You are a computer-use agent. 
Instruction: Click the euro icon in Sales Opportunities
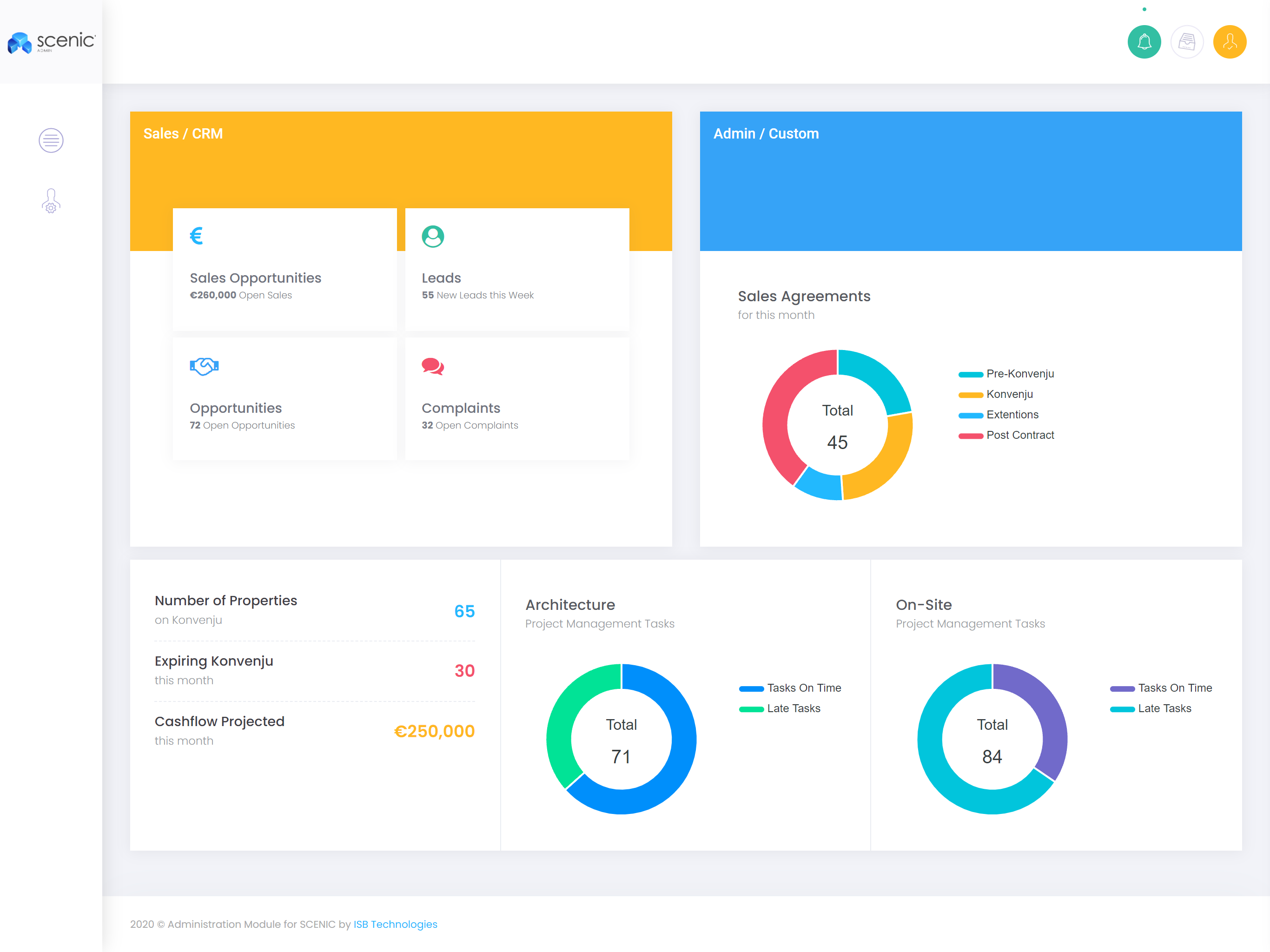coord(196,235)
